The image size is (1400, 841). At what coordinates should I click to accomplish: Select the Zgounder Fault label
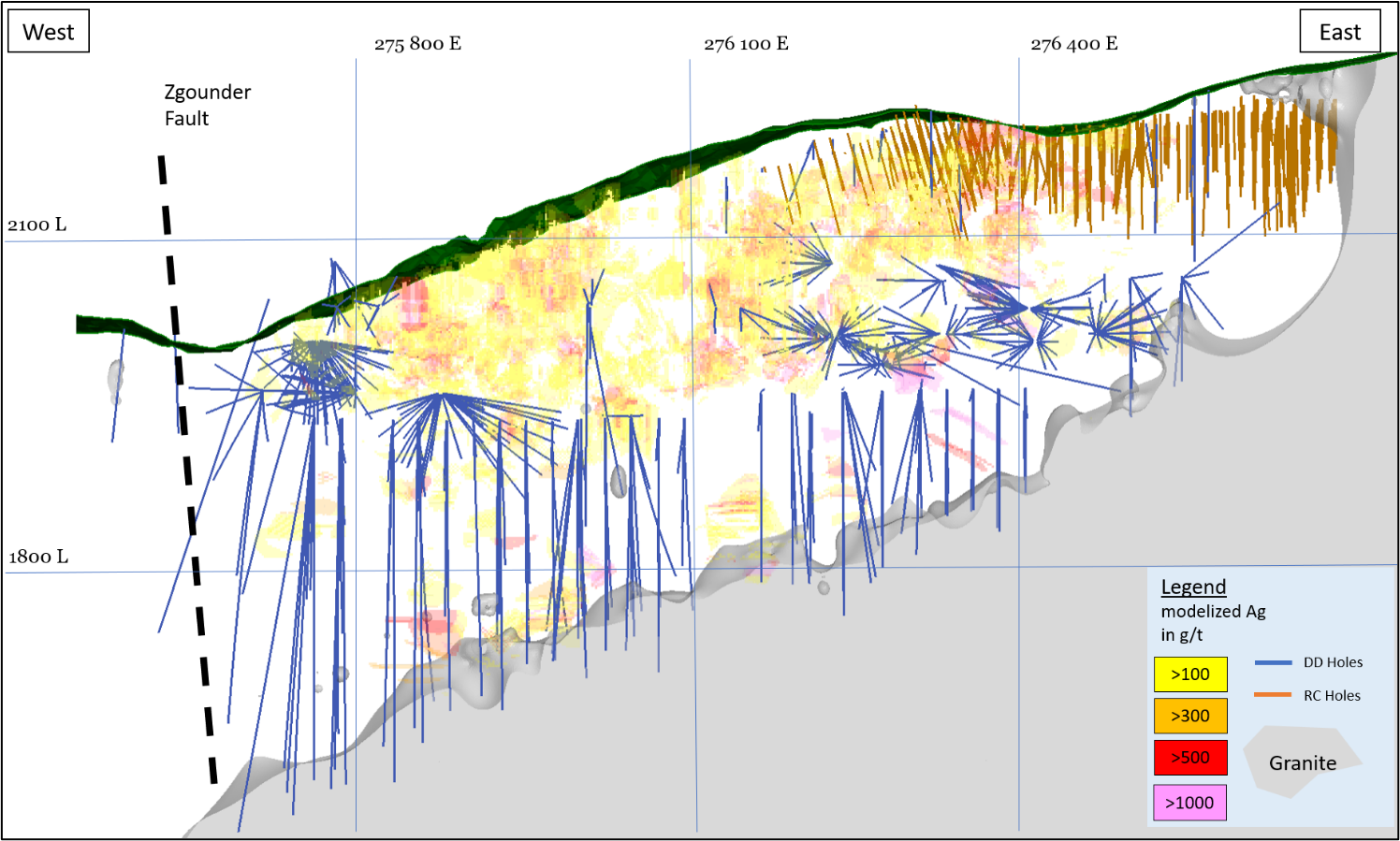[207, 105]
